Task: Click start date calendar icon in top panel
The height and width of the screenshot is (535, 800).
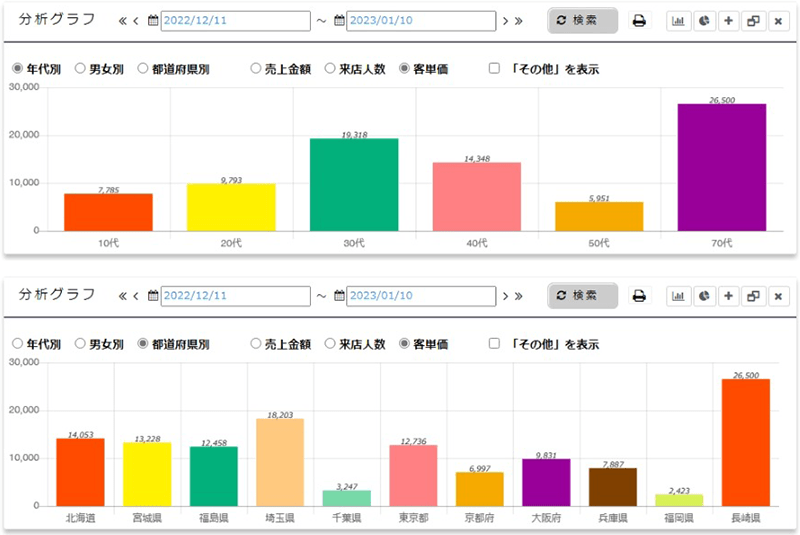Action: pos(153,21)
